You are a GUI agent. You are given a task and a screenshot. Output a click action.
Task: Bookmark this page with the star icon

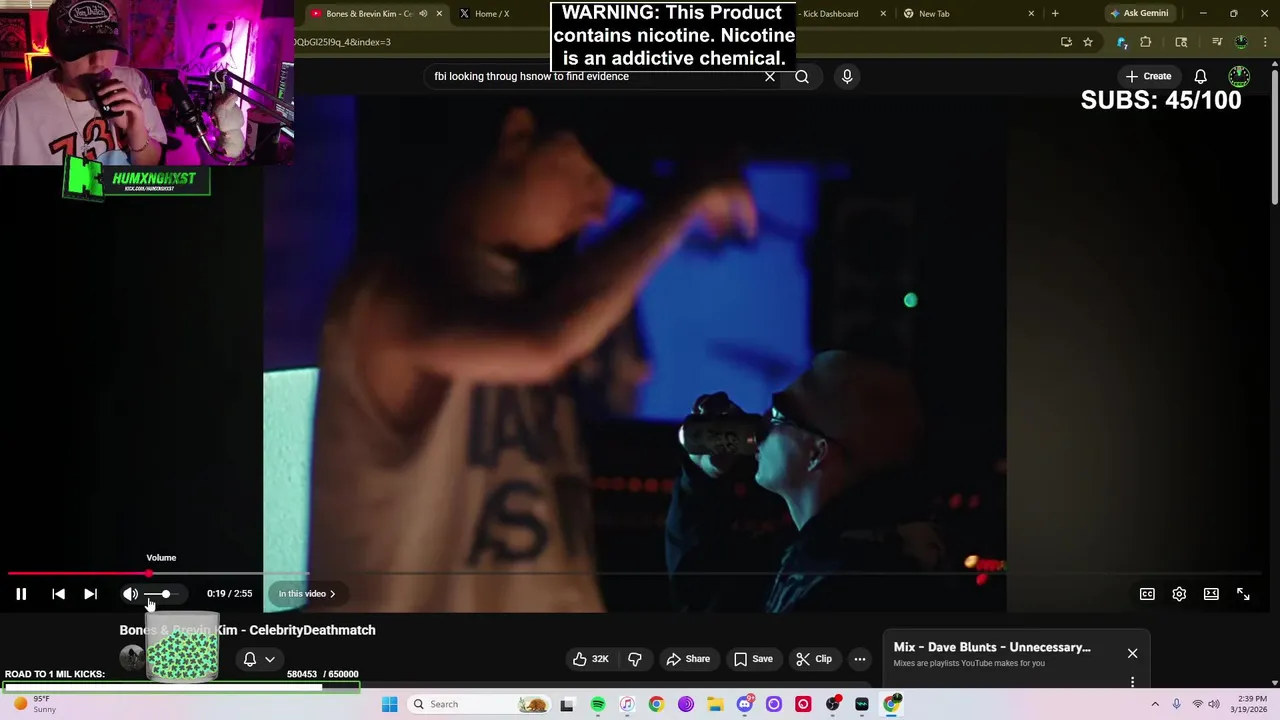[1088, 42]
